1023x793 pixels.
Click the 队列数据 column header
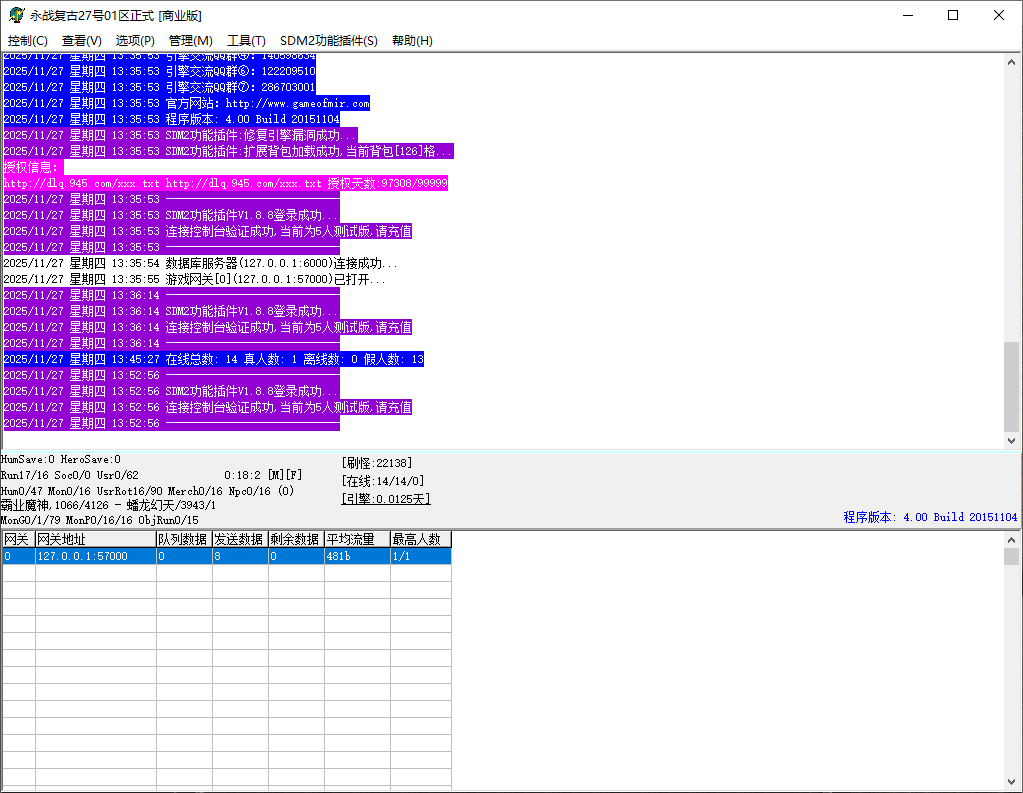point(184,540)
